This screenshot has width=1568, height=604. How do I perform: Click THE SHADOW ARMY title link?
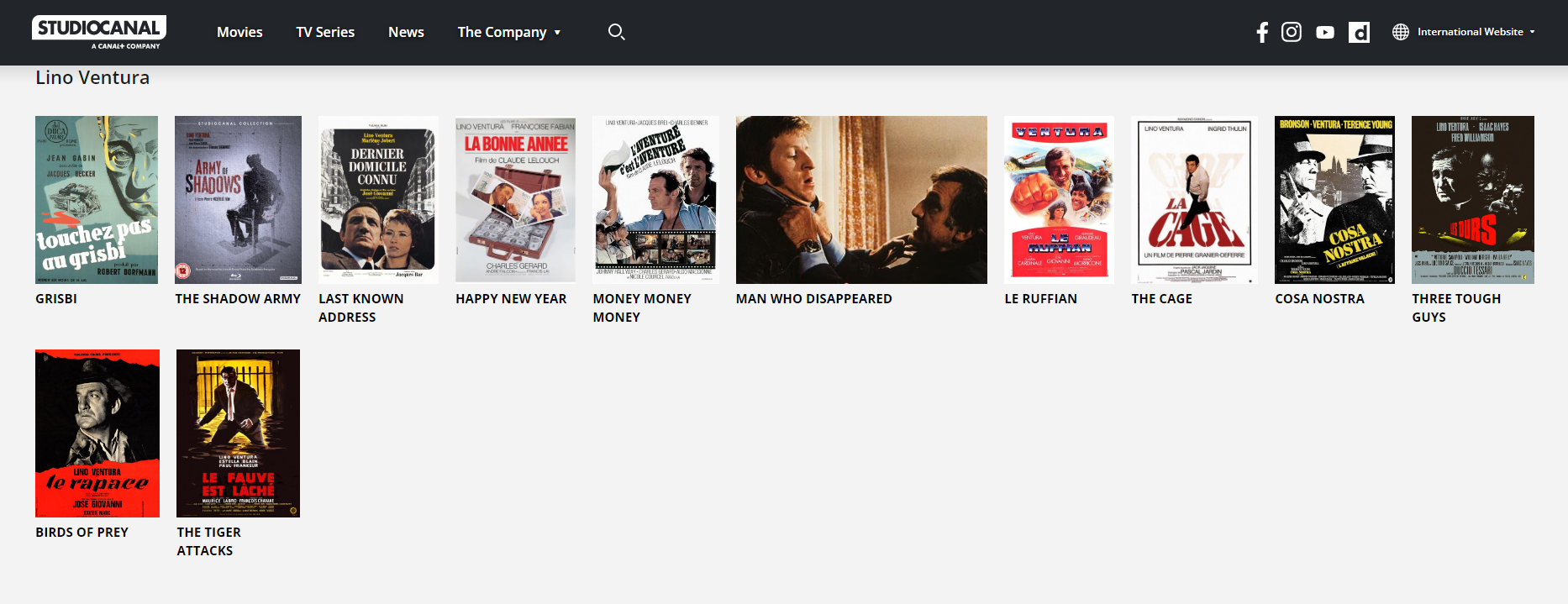click(x=238, y=299)
